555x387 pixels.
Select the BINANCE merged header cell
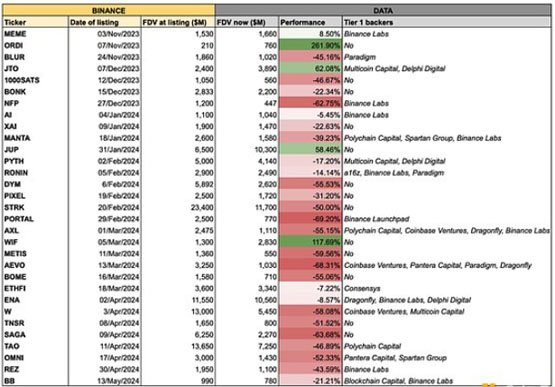(x=109, y=10)
